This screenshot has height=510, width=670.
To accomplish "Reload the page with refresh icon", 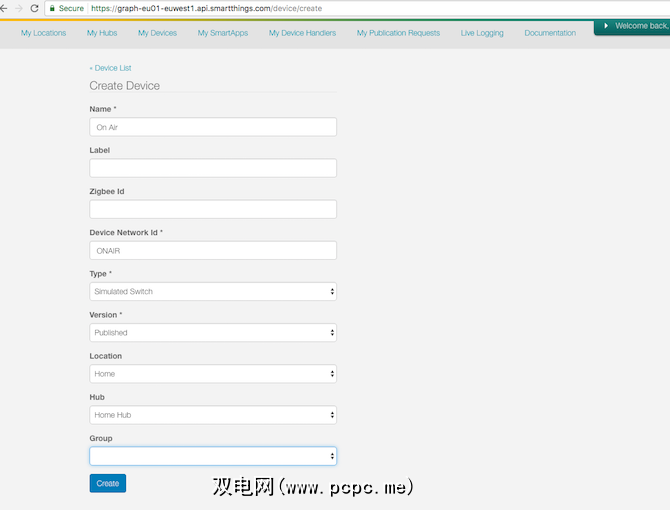I will 34,8.
